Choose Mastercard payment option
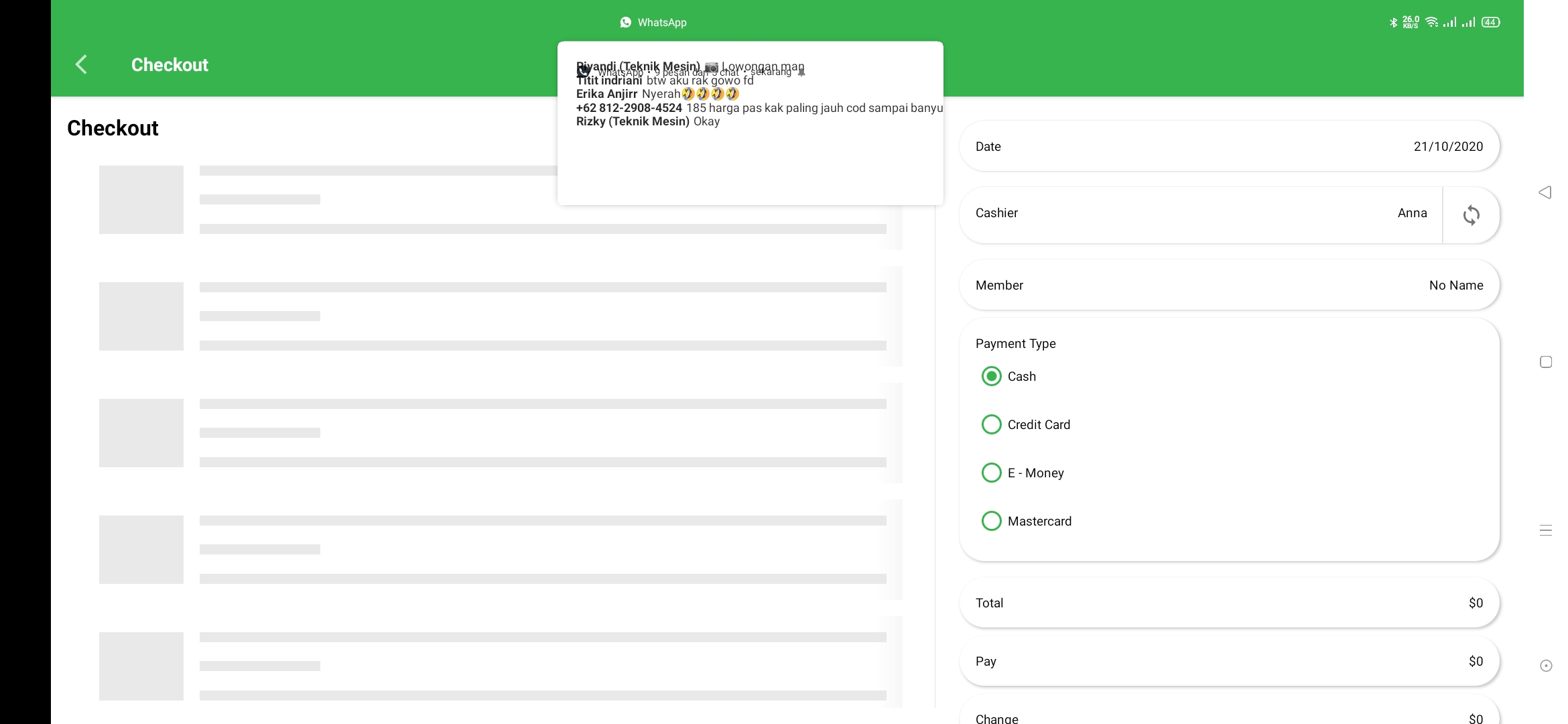 pos(992,521)
